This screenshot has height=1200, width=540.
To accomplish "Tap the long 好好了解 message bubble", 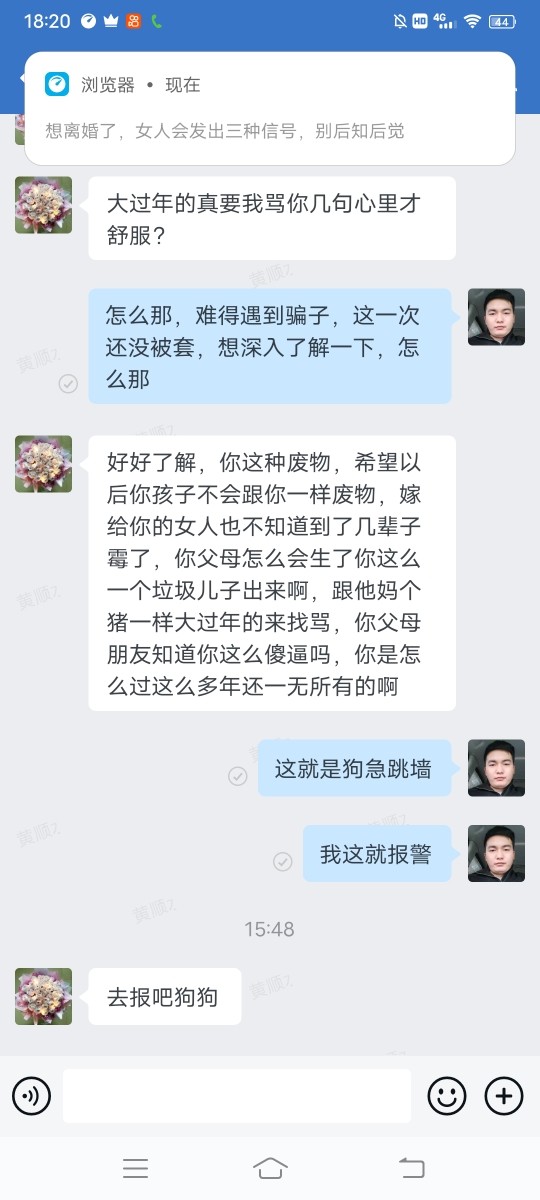I will (x=272, y=573).
